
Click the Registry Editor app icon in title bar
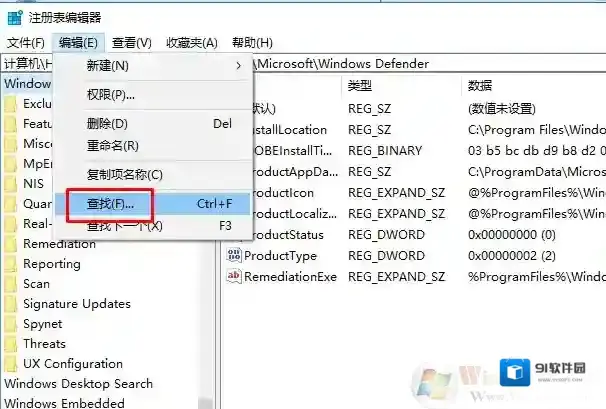(x=14, y=16)
